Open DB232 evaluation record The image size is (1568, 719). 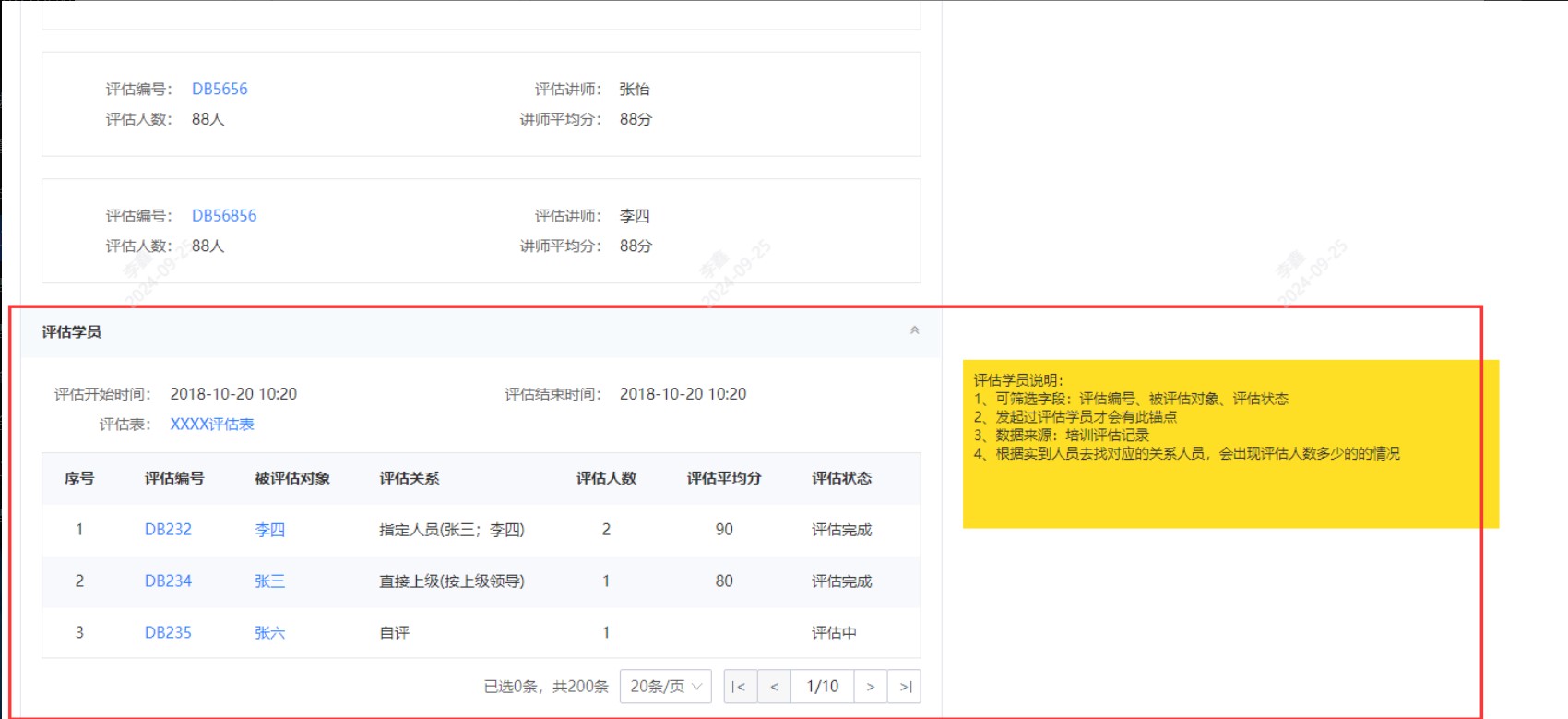point(168,530)
